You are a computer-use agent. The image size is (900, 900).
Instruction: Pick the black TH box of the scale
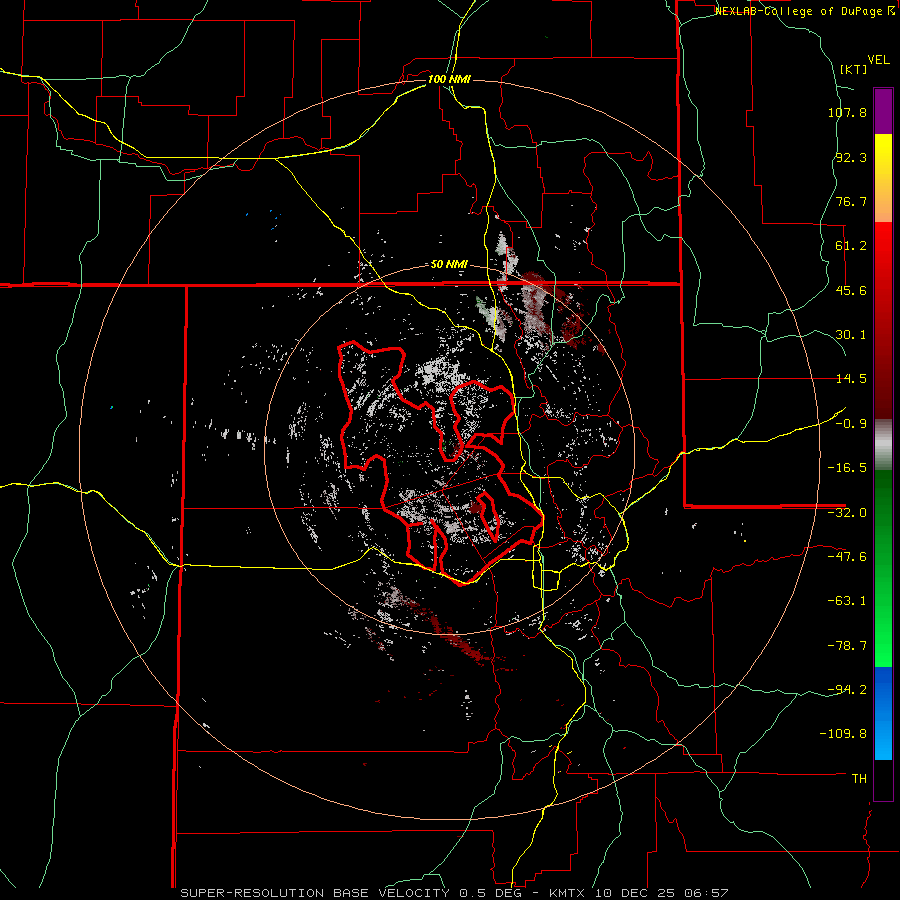[883, 780]
